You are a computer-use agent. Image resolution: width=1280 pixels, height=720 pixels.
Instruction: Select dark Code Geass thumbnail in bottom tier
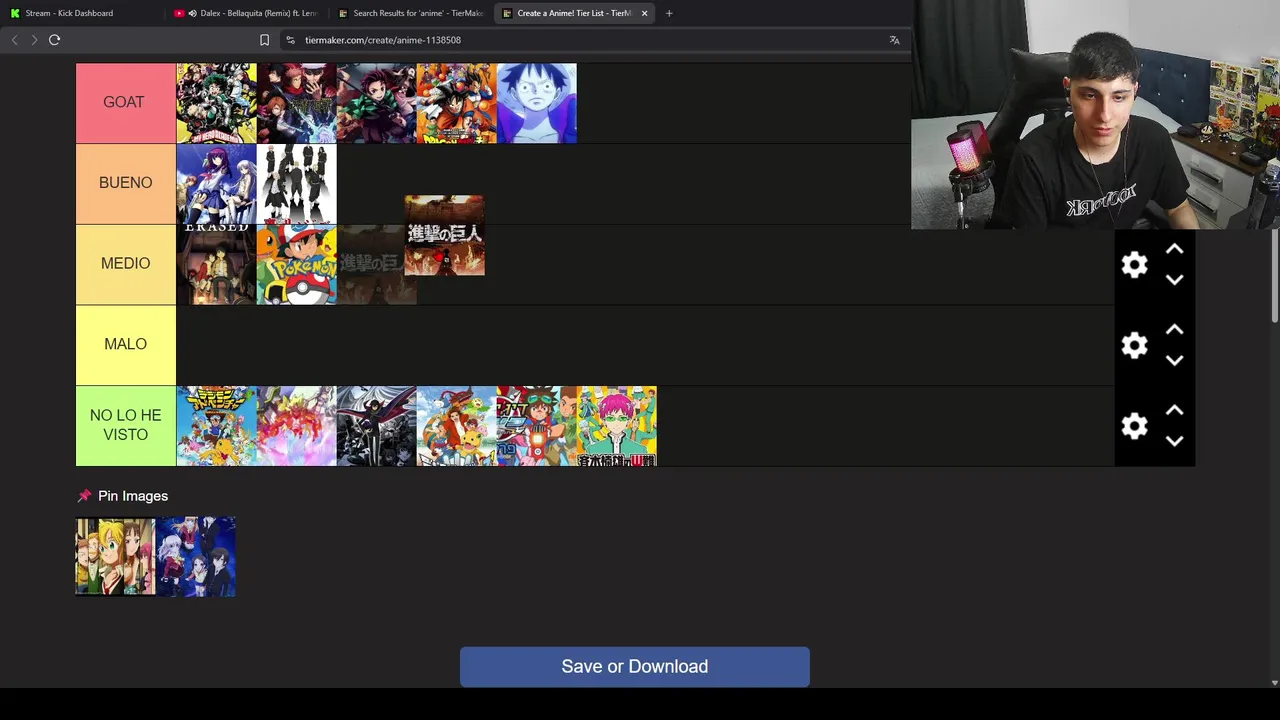377,426
